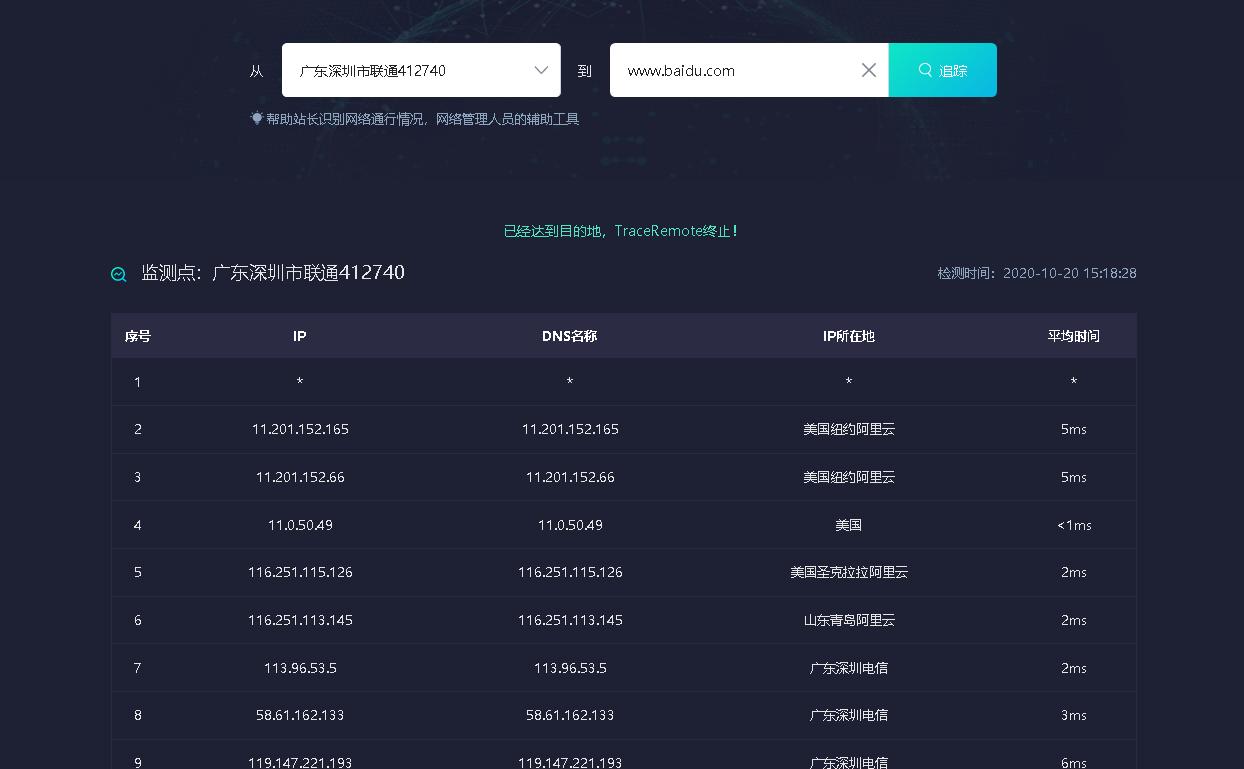Viewport: 1244px width, 769px height.
Task: Click the IP column header
Action: [299, 336]
